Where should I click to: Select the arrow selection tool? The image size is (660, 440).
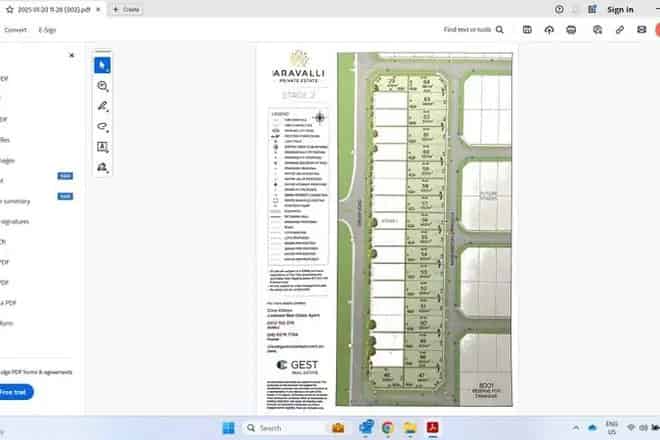click(102, 65)
